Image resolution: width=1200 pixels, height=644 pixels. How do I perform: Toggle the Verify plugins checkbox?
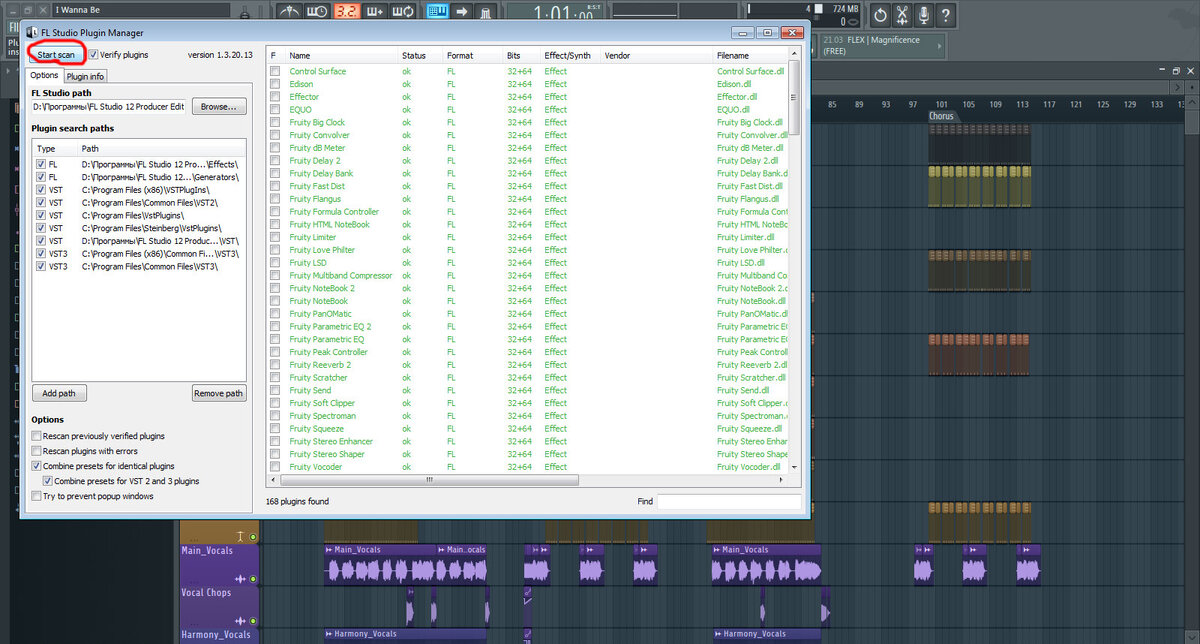pyautogui.click(x=93, y=55)
